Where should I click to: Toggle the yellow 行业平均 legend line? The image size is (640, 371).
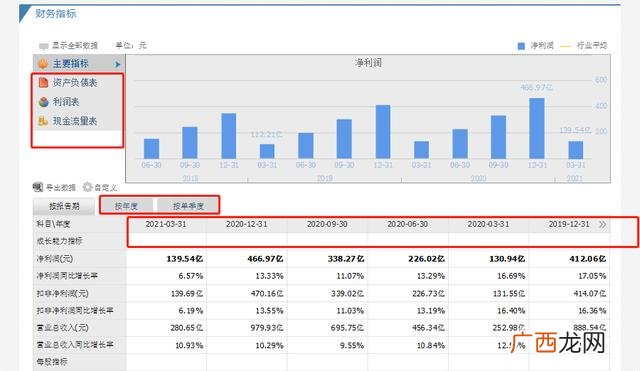coord(565,47)
